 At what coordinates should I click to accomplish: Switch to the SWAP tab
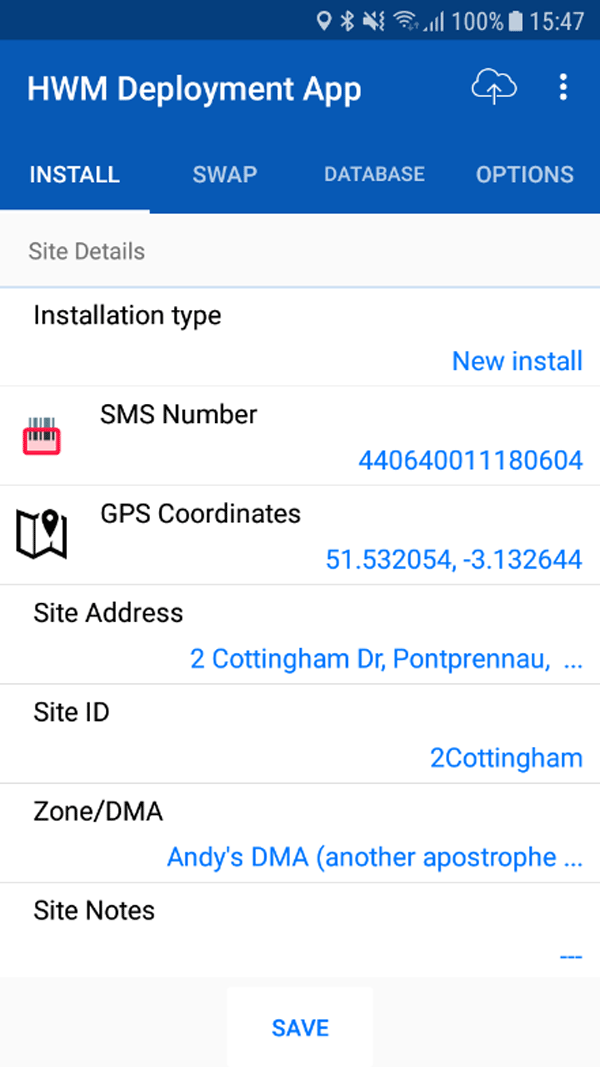tap(225, 175)
